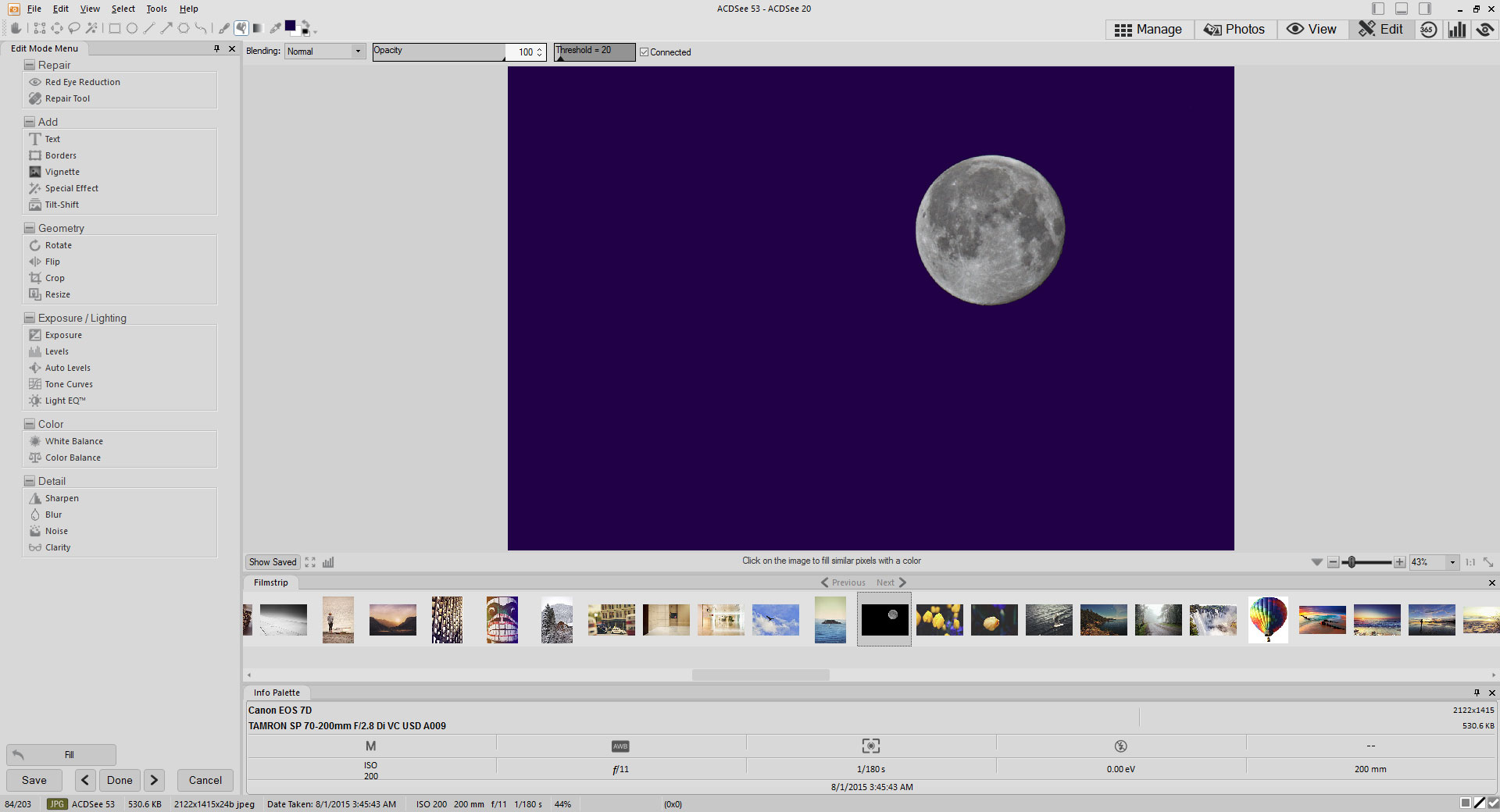Switch to Manage mode tab

click(x=1148, y=30)
